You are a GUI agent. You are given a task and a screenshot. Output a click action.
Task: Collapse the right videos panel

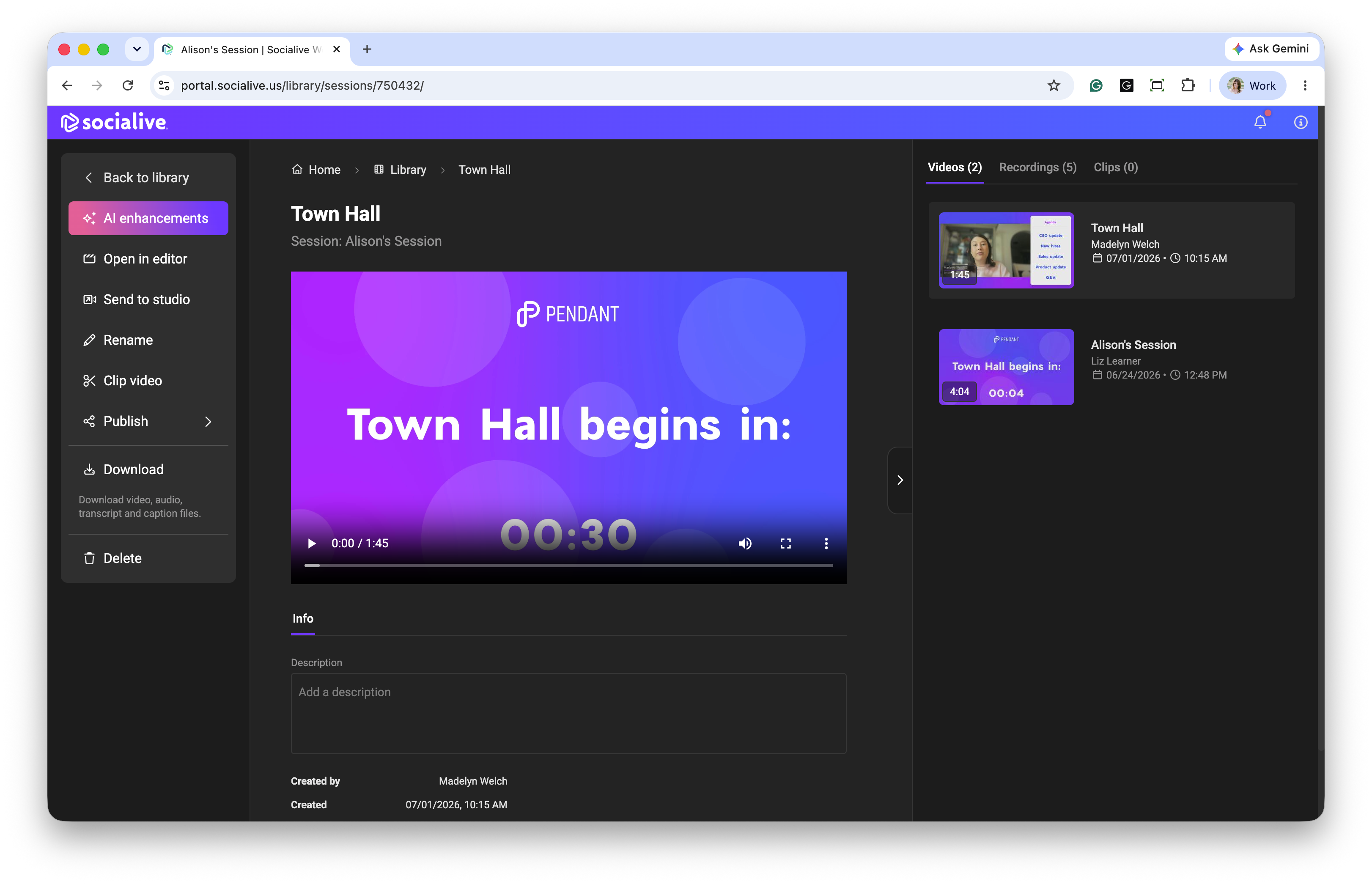pos(900,480)
